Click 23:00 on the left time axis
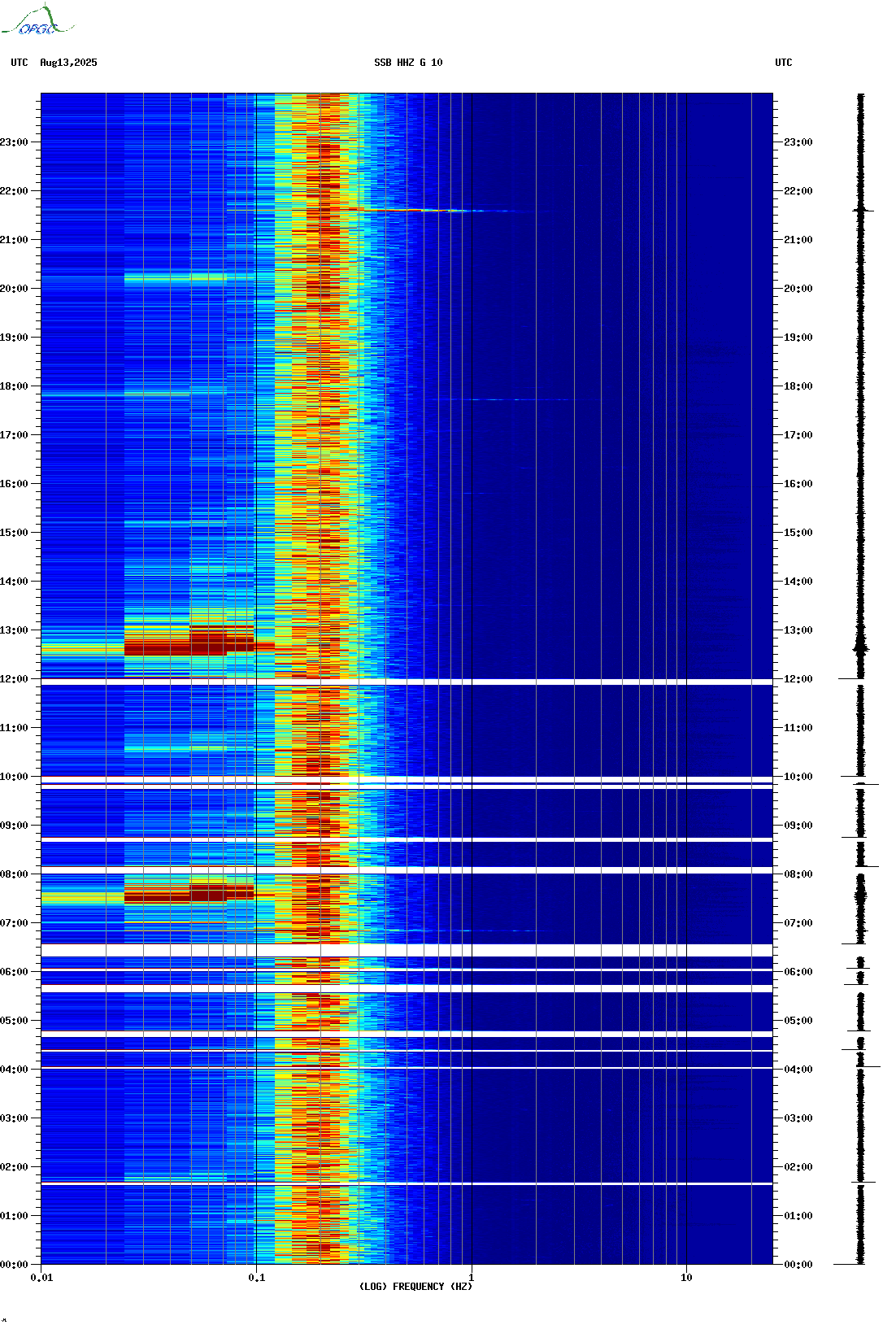This screenshot has width=896, height=1329. click(x=14, y=142)
